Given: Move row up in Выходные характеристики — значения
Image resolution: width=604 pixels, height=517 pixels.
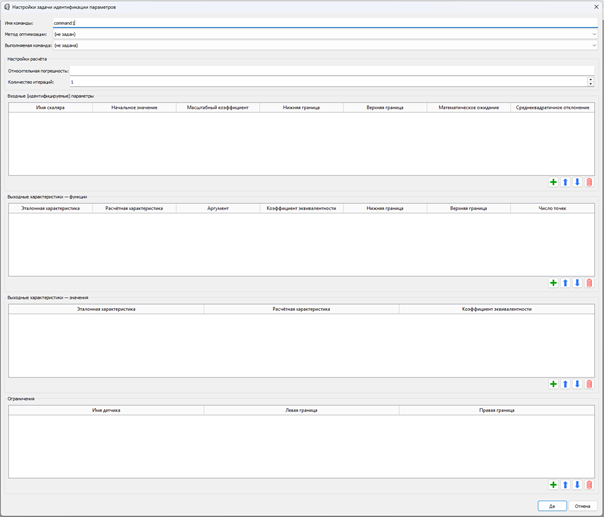Looking at the screenshot, I should [x=565, y=384].
